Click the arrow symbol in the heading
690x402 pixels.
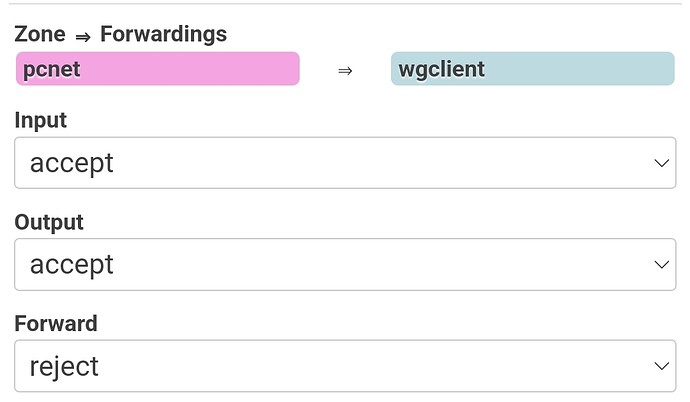coord(83,36)
